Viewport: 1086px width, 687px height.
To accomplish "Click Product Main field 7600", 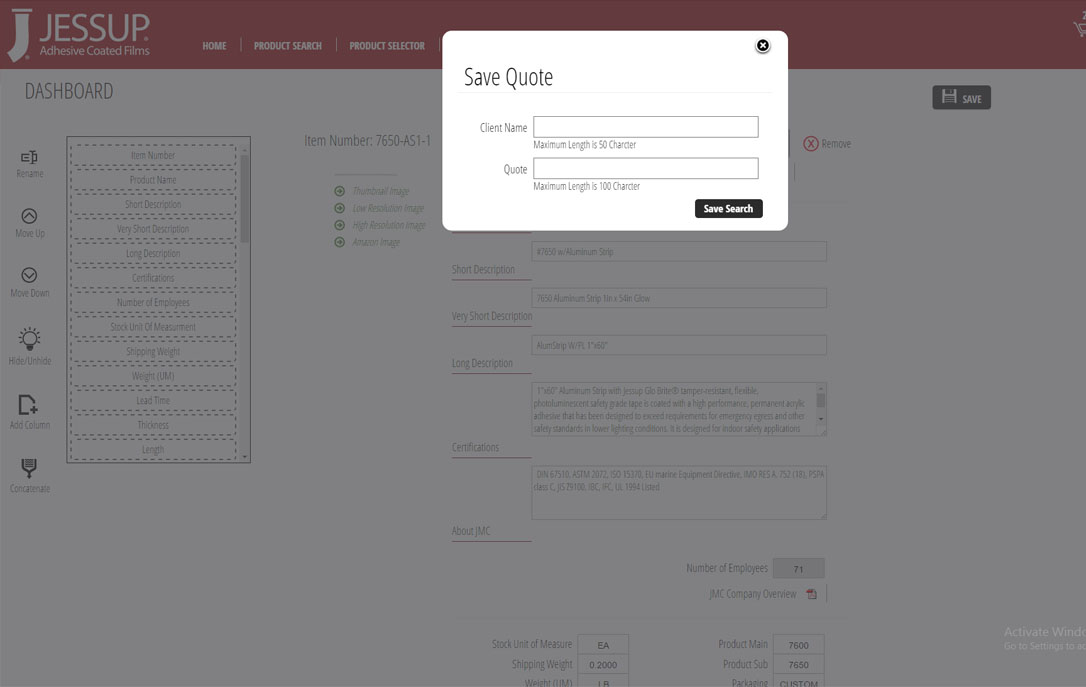I will 799,645.
